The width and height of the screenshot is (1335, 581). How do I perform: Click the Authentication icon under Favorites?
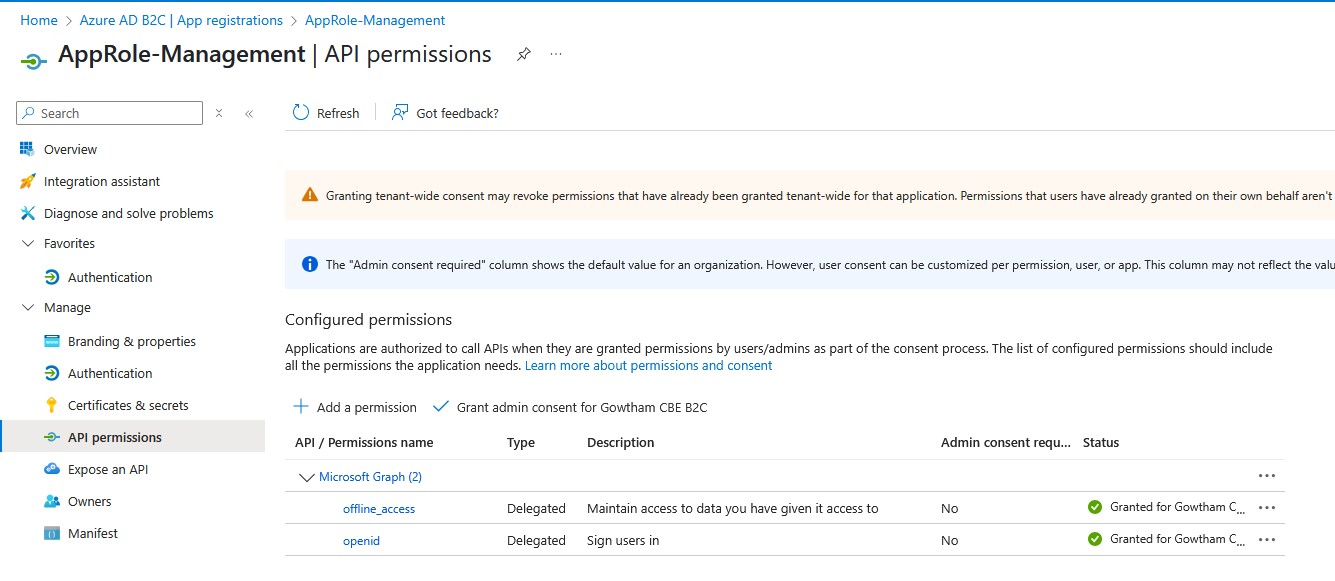[x=52, y=277]
